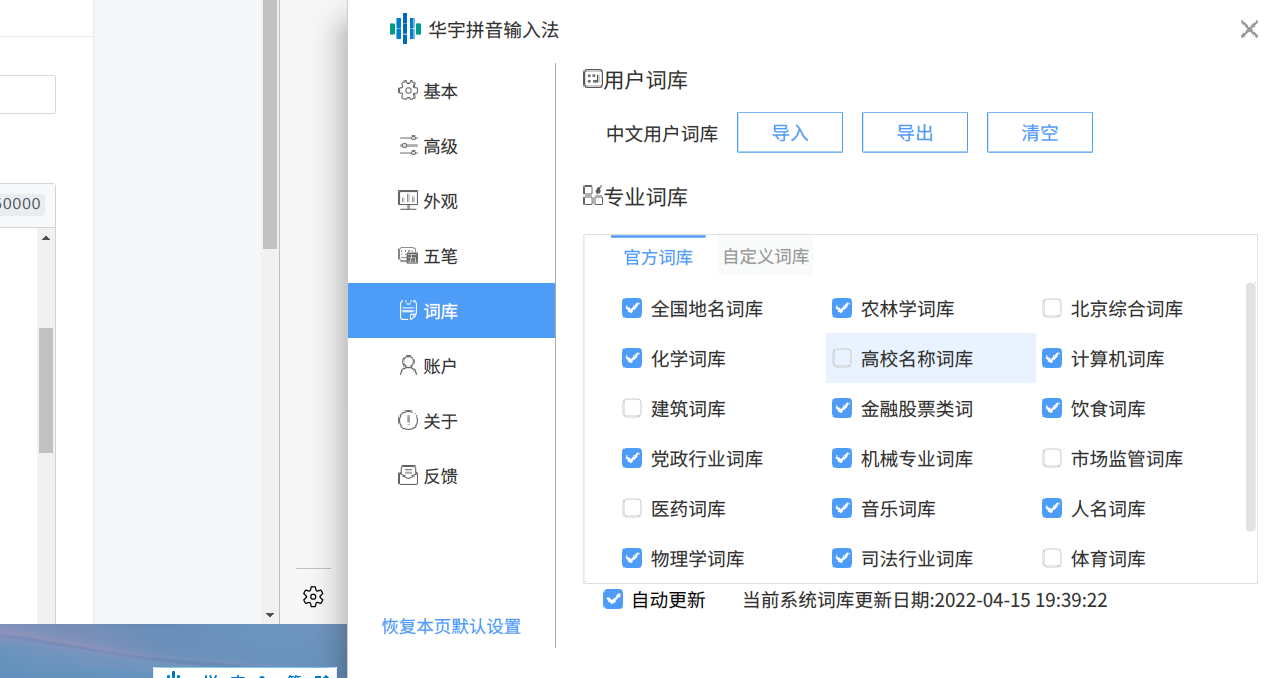
Task: Click the up arrow of background window scrollbar
Action: [x=46, y=238]
